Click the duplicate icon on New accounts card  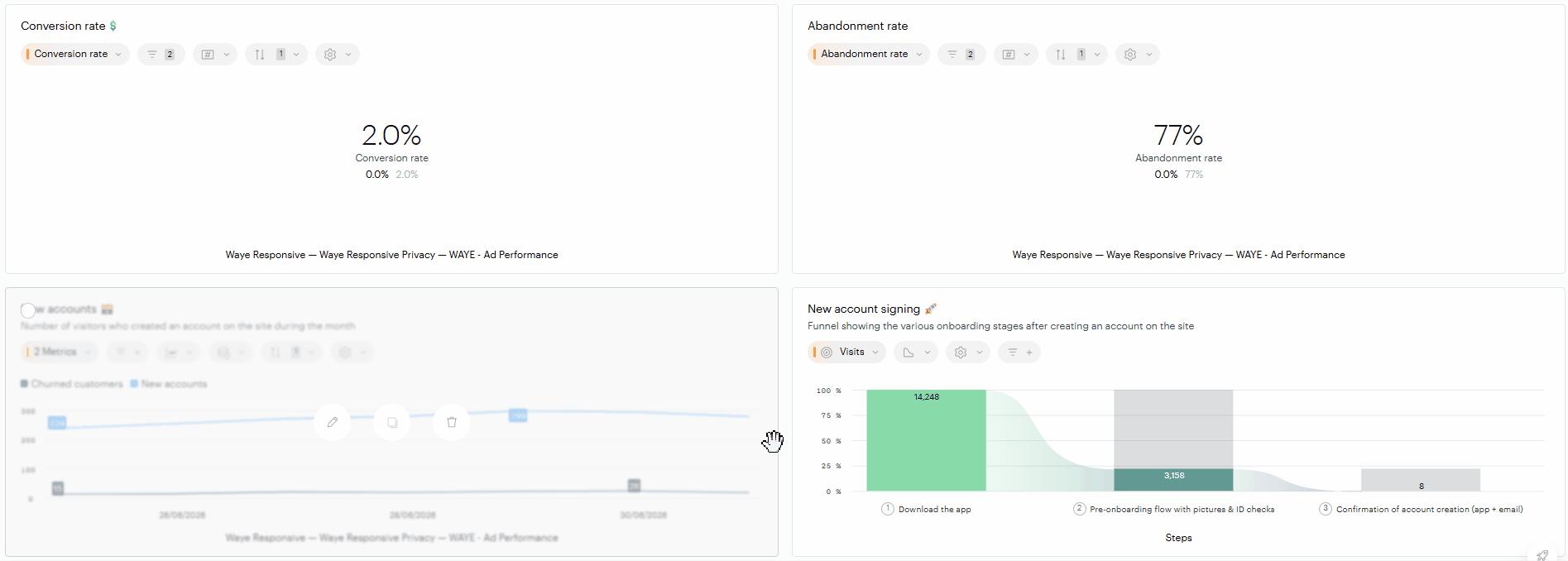coord(392,422)
